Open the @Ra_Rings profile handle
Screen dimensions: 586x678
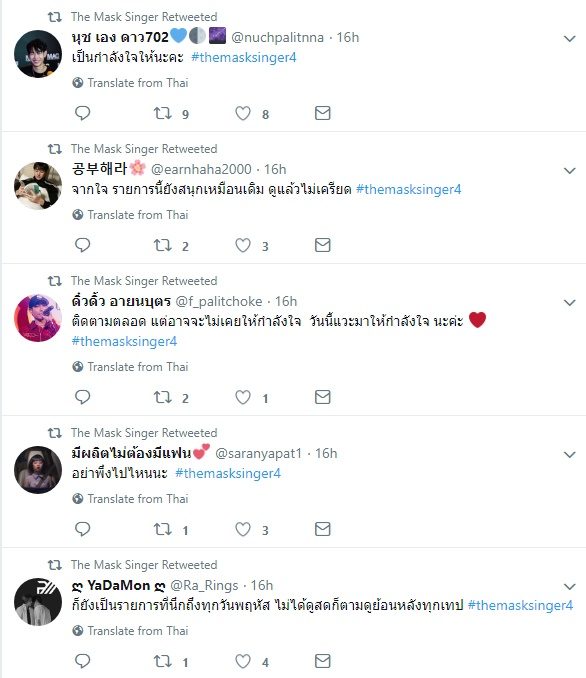pyautogui.click(x=204, y=585)
